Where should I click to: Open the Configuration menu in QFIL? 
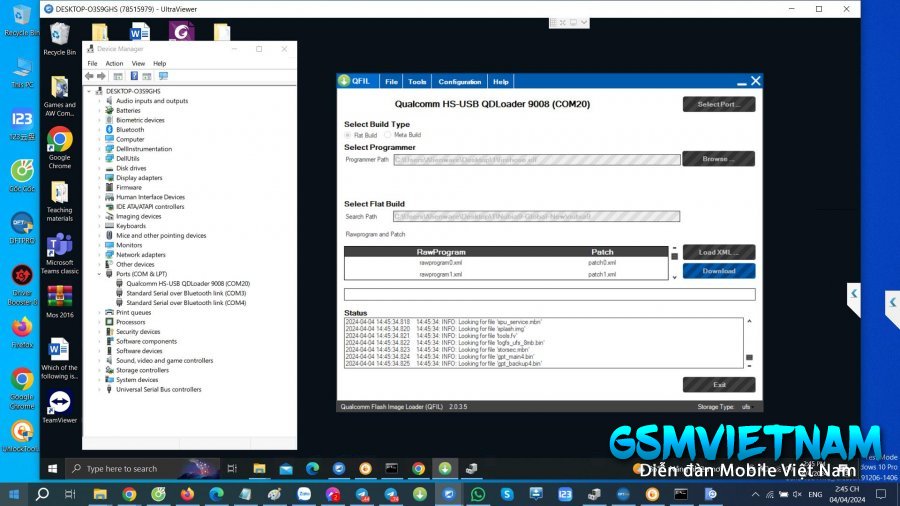click(x=460, y=81)
